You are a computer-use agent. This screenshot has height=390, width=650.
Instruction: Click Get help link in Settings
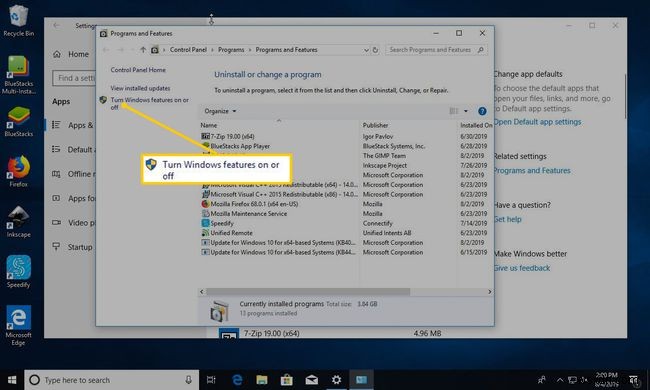(507, 219)
